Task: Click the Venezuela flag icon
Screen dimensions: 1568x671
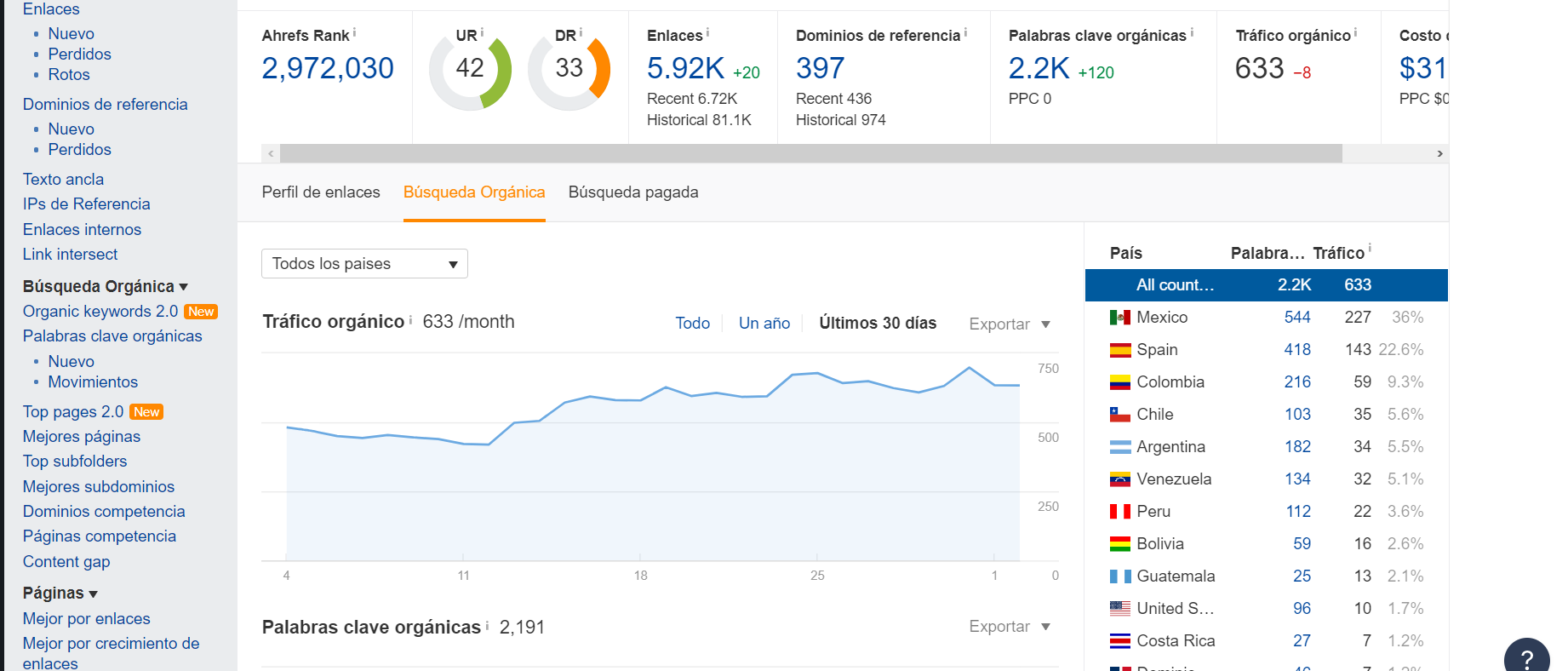Action: click(x=1120, y=479)
